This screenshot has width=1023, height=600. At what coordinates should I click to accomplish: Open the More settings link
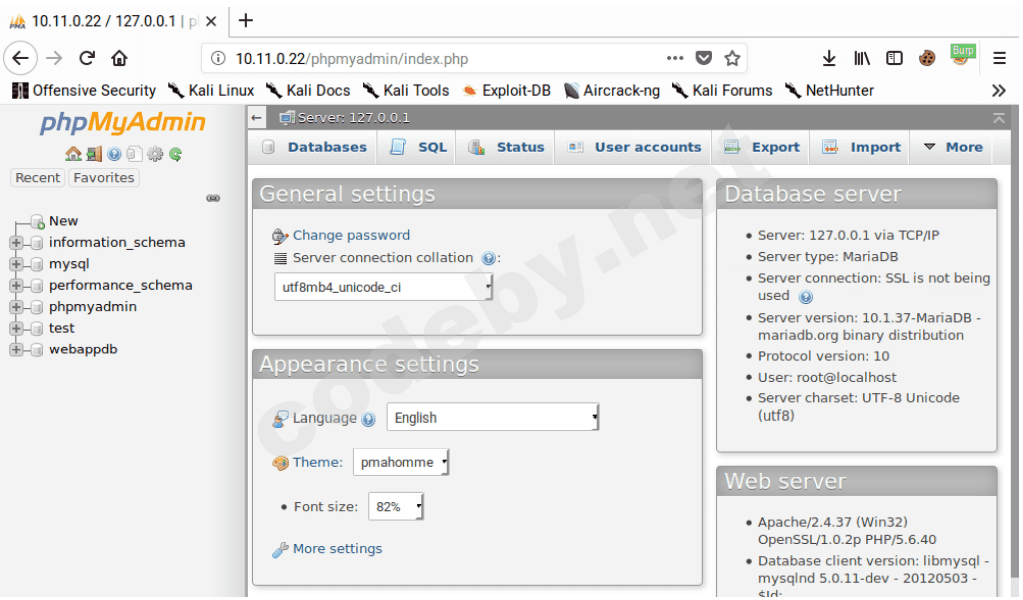[x=337, y=549]
